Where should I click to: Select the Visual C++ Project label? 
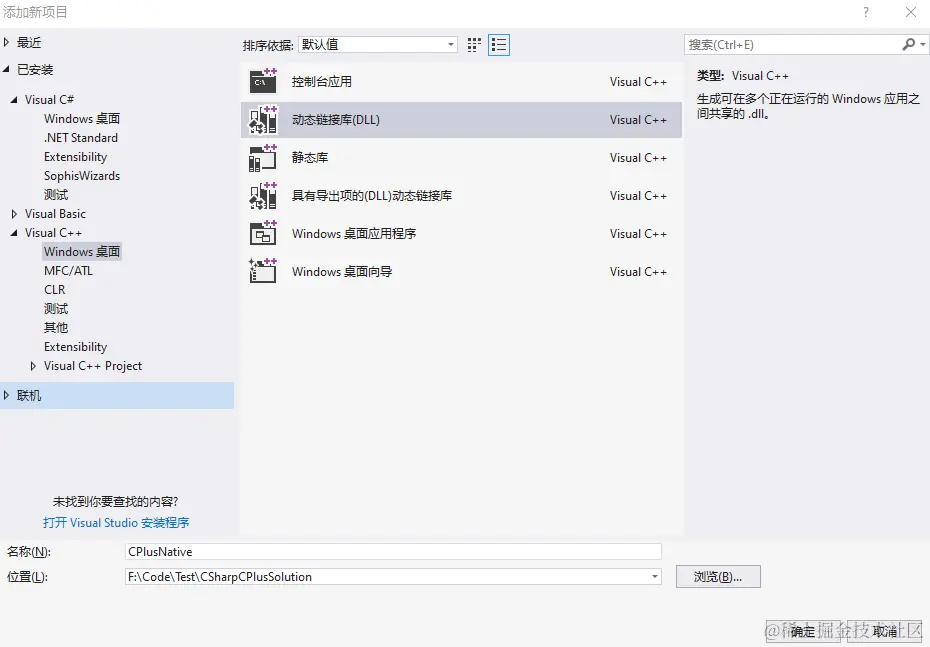click(x=93, y=366)
